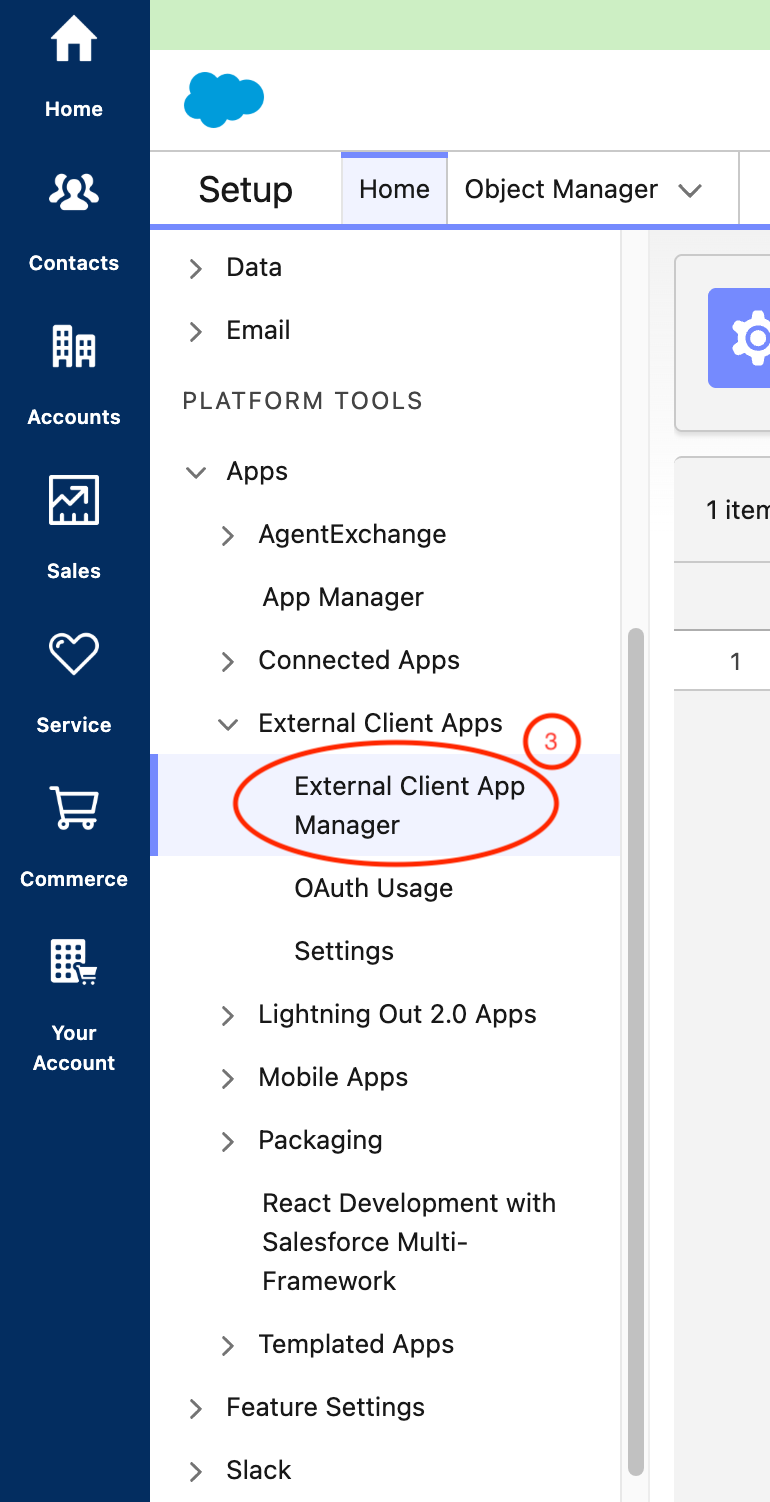Expand the Packaging node
The image size is (770, 1502).
point(228,1141)
